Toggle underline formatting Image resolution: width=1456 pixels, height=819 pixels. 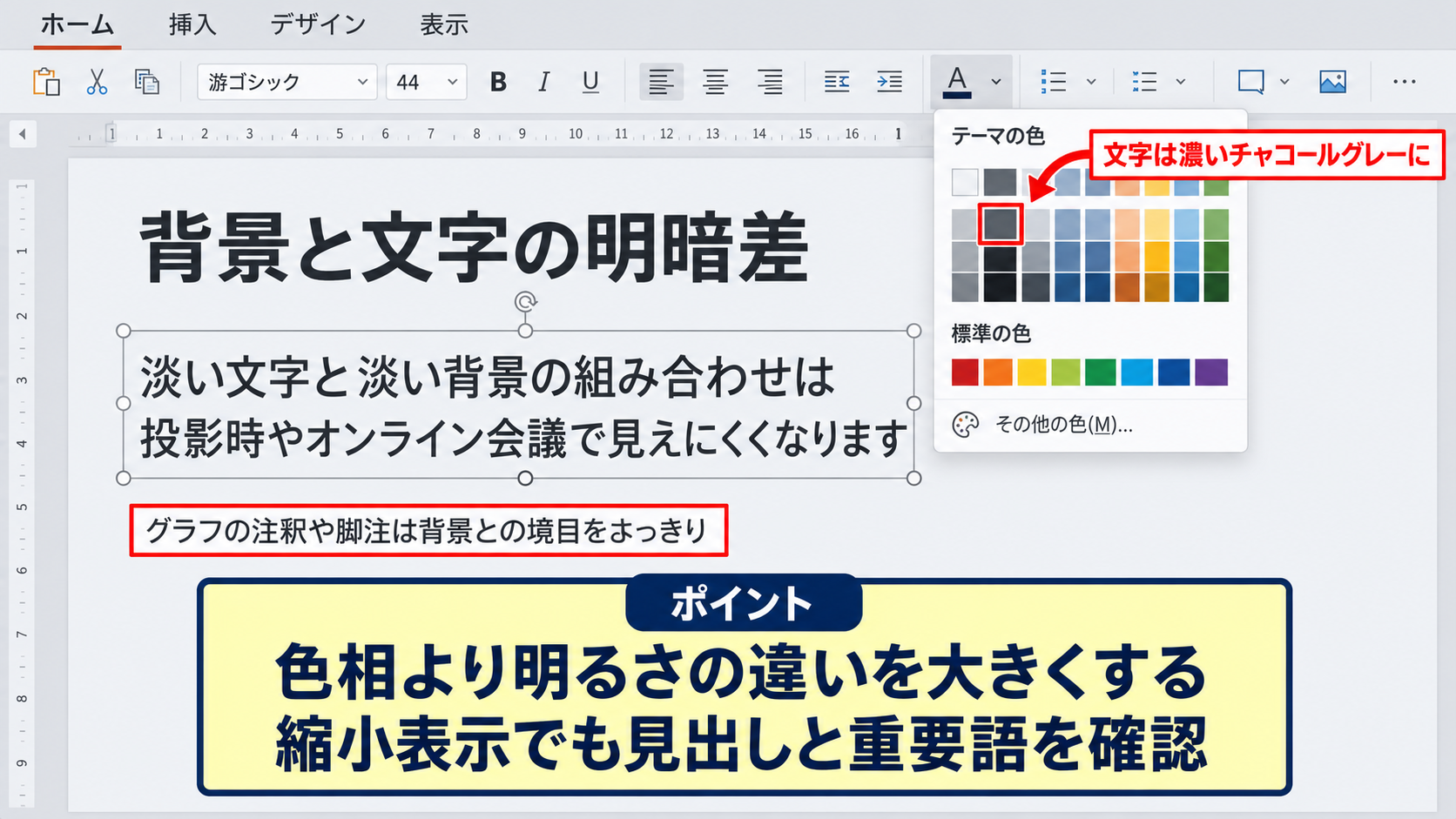590,82
